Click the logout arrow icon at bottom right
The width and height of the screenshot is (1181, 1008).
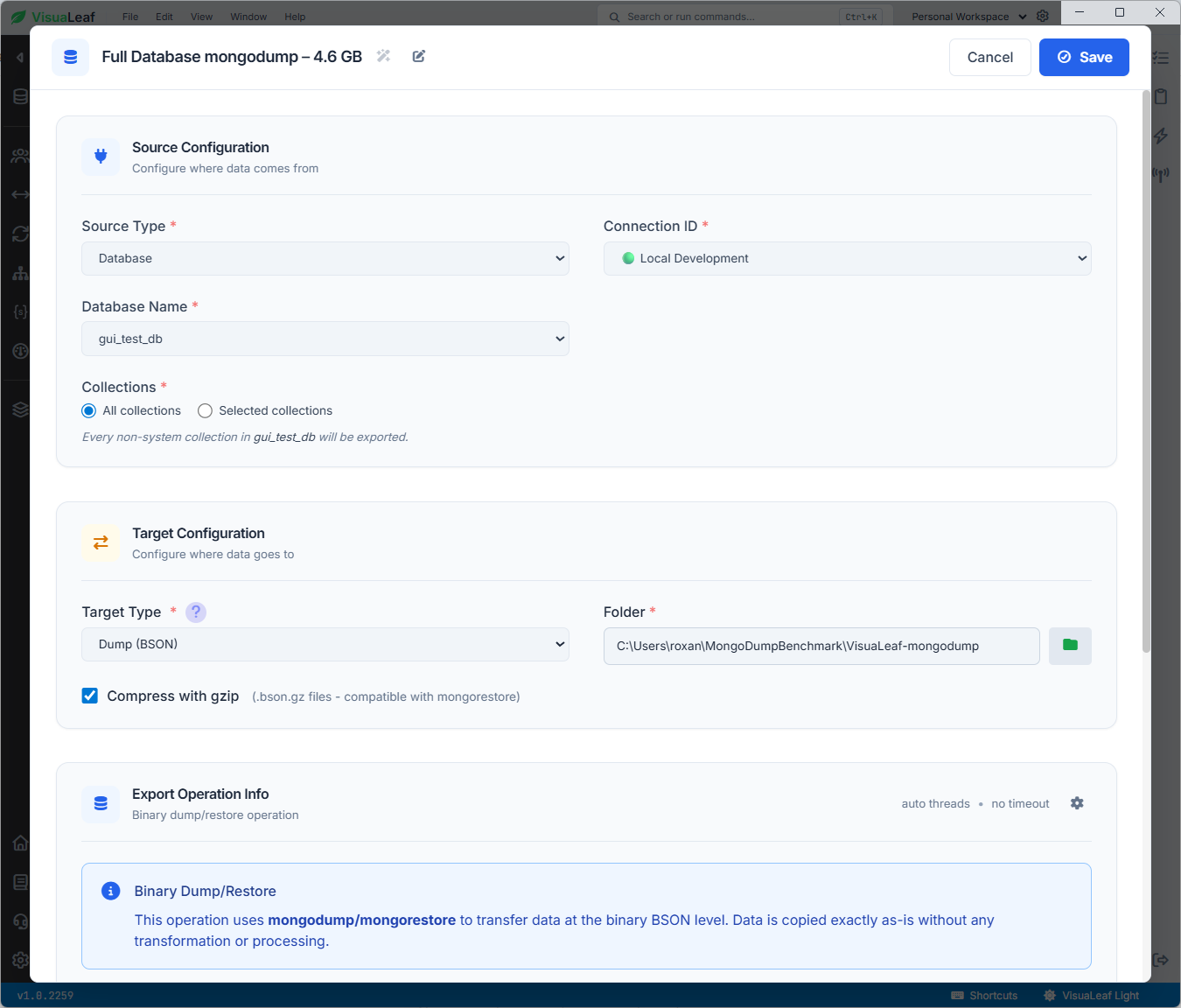[x=1161, y=960]
